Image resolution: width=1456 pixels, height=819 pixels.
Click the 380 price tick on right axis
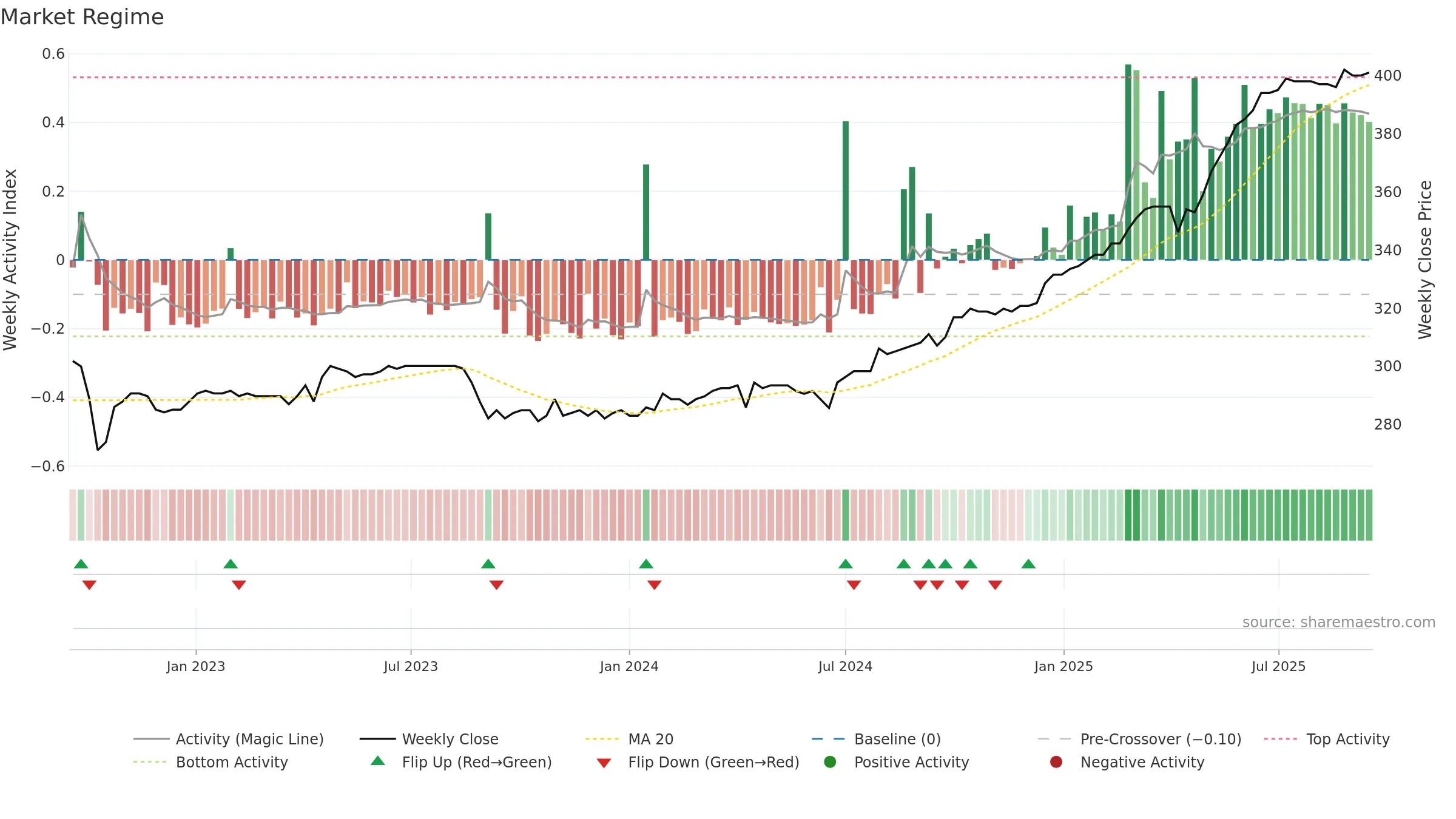pyautogui.click(x=1388, y=133)
